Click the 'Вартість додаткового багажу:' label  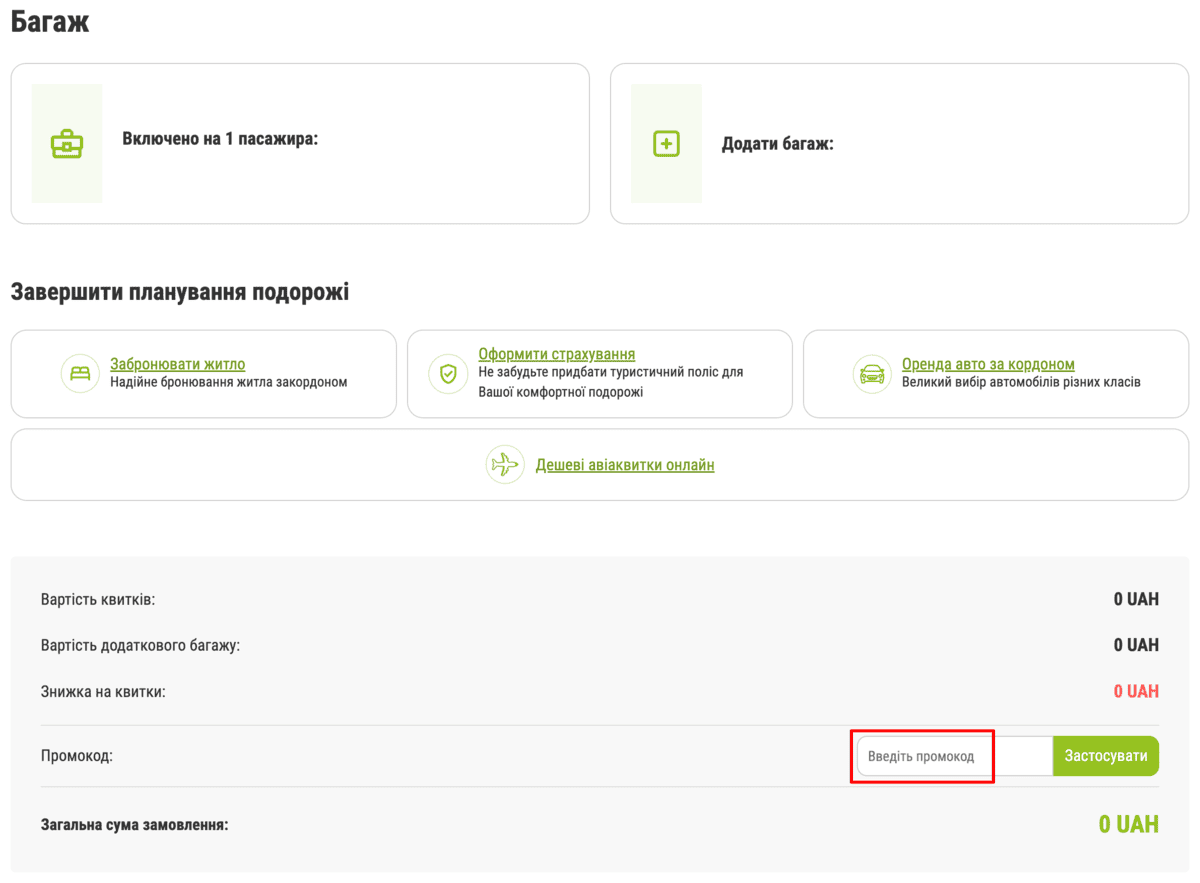141,645
